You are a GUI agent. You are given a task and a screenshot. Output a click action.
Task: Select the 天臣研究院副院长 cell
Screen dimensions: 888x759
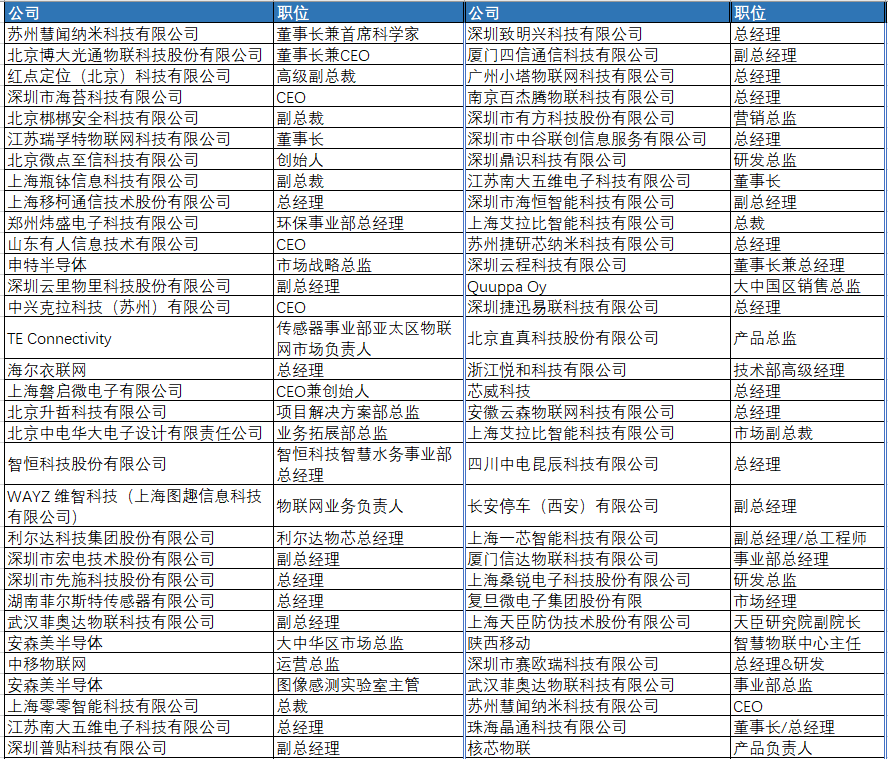[x=807, y=621]
